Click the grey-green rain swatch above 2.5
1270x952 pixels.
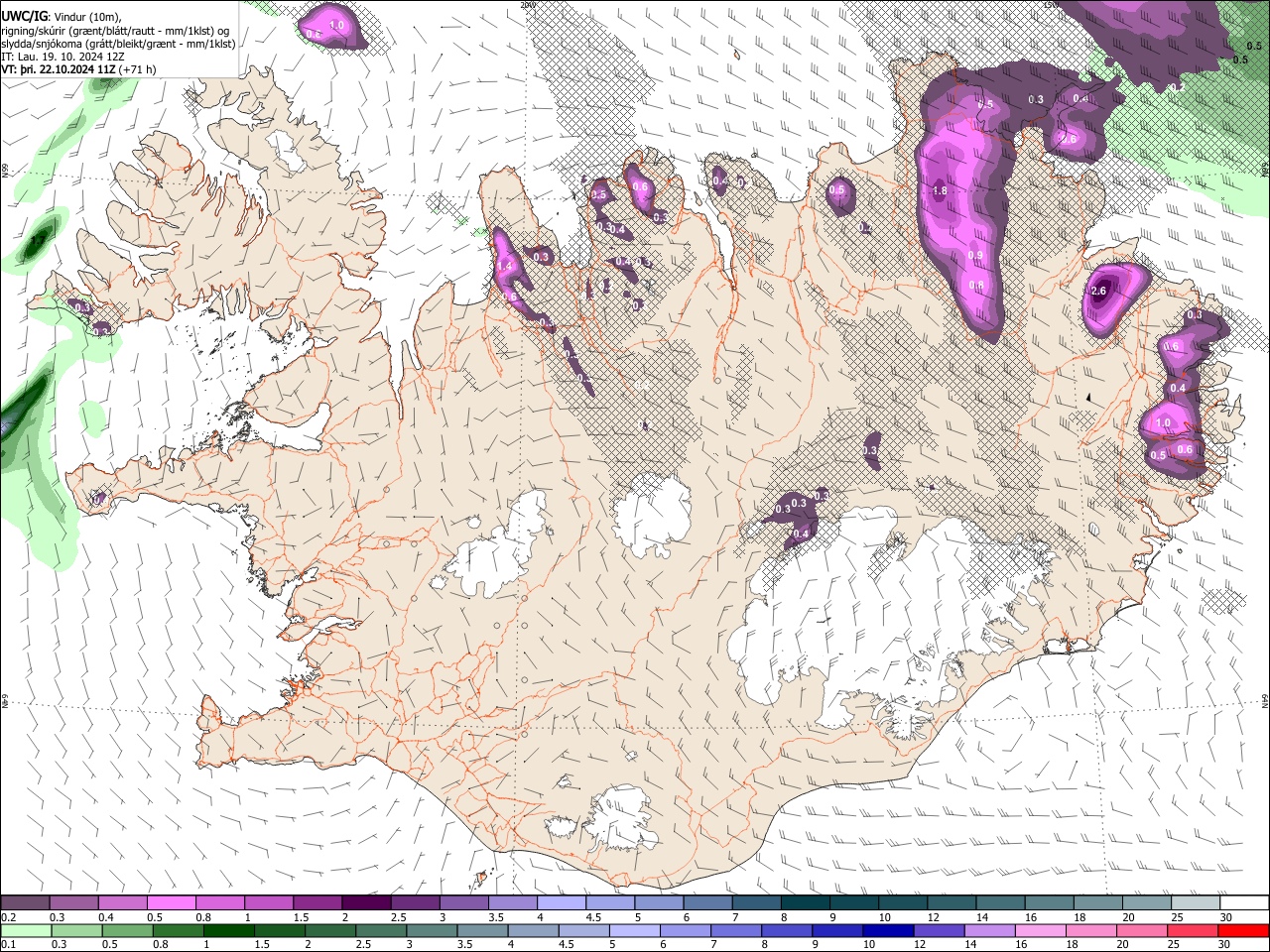coord(381,931)
